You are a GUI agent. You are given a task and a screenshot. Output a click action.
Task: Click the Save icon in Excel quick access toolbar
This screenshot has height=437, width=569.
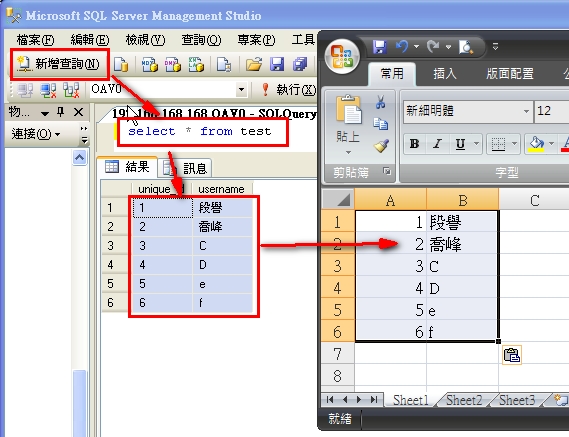(380, 47)
